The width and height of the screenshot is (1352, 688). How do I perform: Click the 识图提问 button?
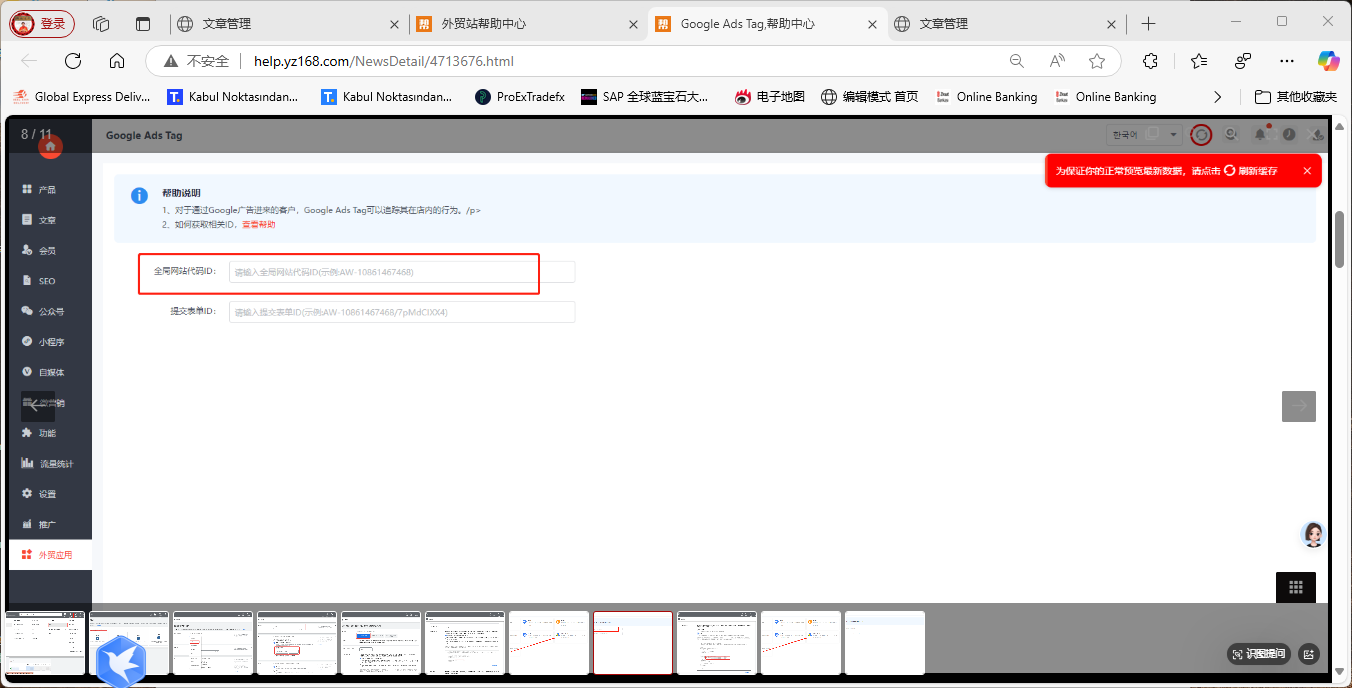point(1259,654)
